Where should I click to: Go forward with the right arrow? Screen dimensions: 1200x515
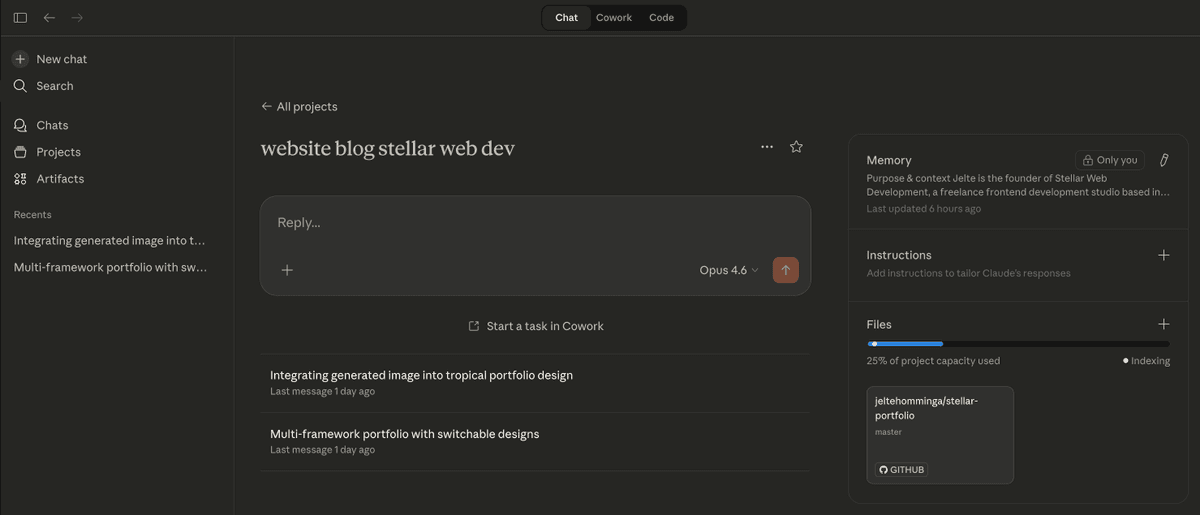(x=77, y=18)
